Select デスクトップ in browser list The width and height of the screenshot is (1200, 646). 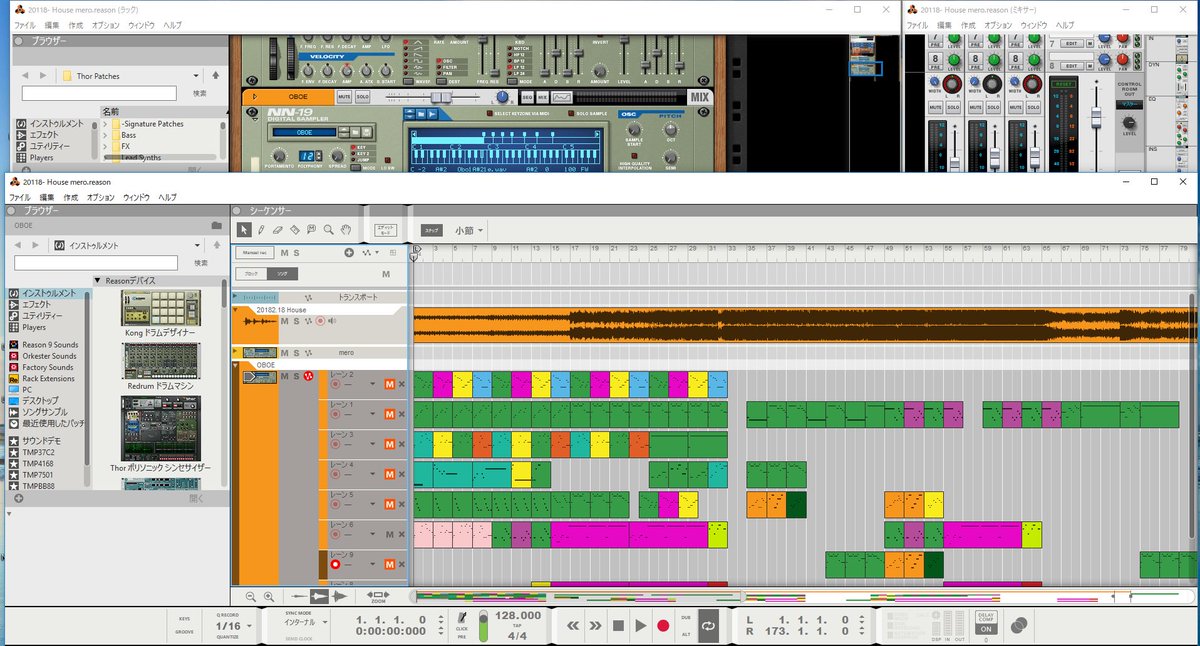coord(42,401)
